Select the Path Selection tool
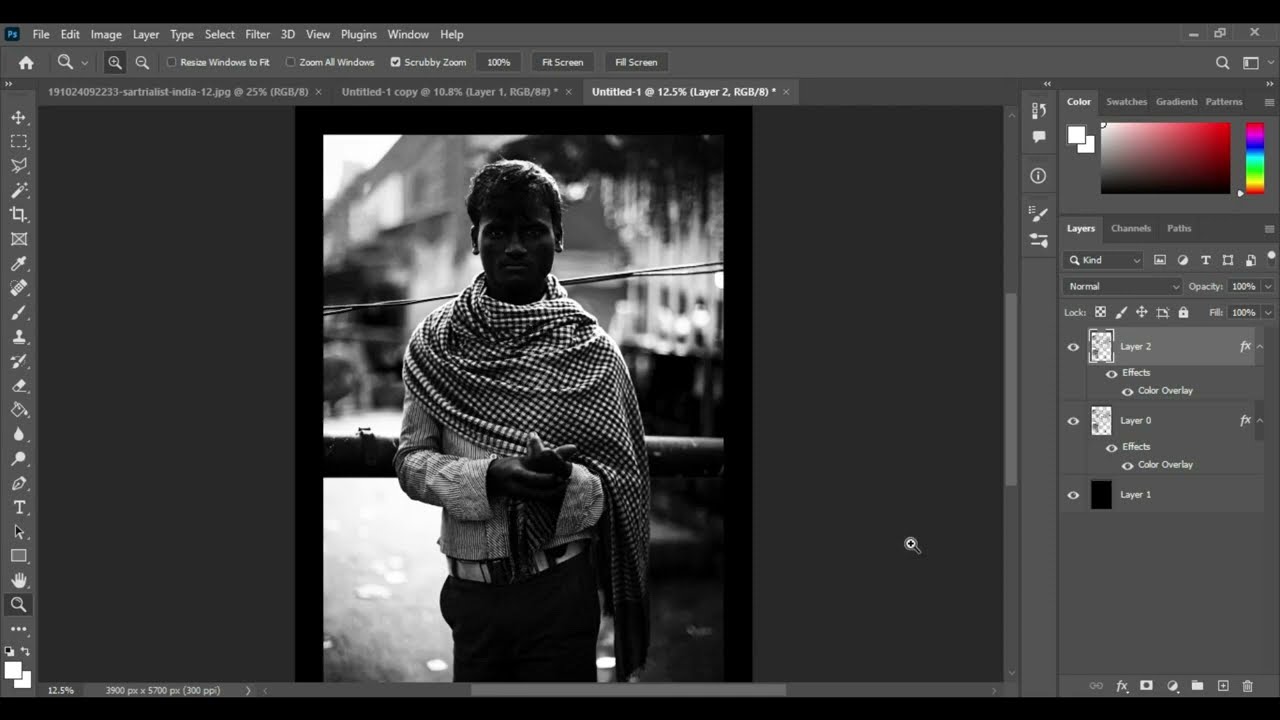 (19, 532)
